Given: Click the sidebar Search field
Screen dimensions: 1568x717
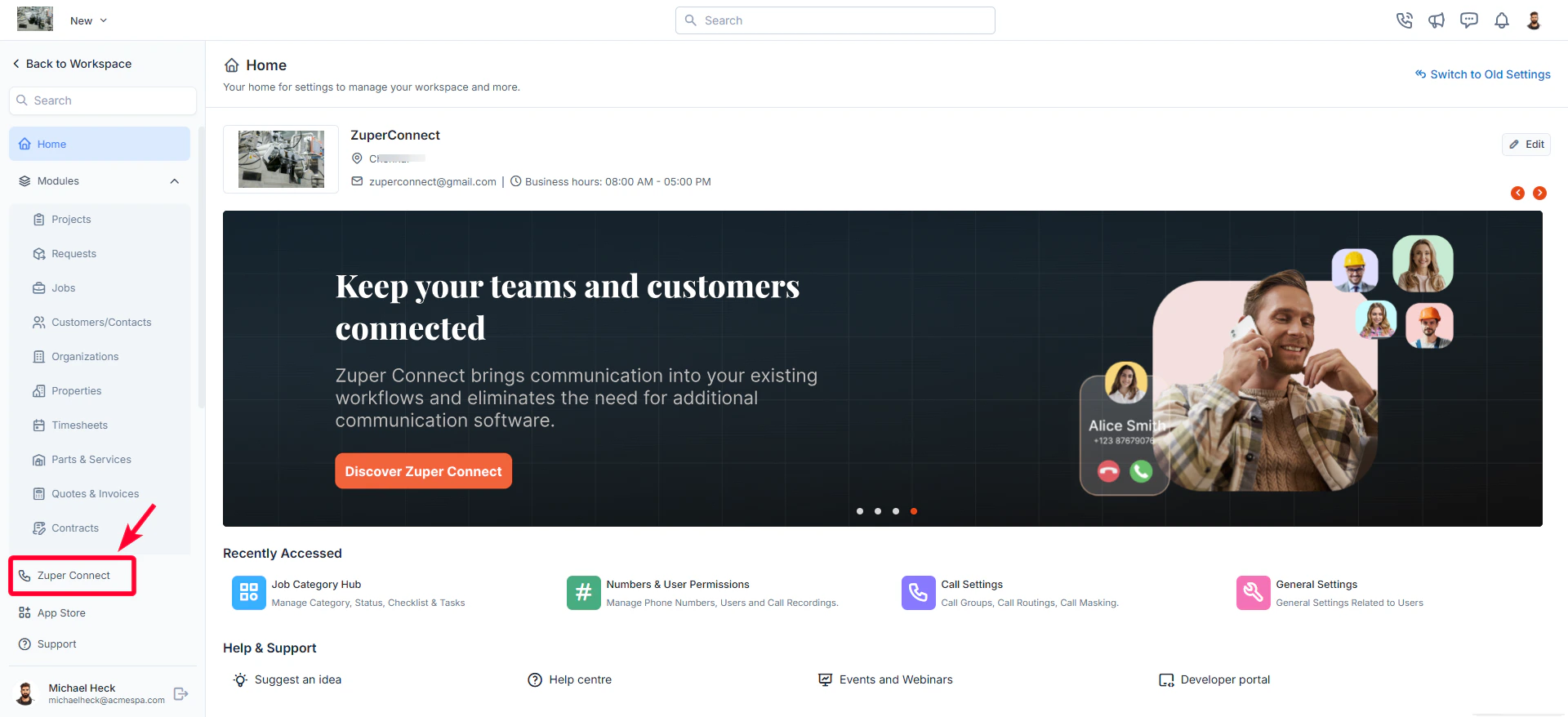Looking at the screenshot, I should pos(103,100).
